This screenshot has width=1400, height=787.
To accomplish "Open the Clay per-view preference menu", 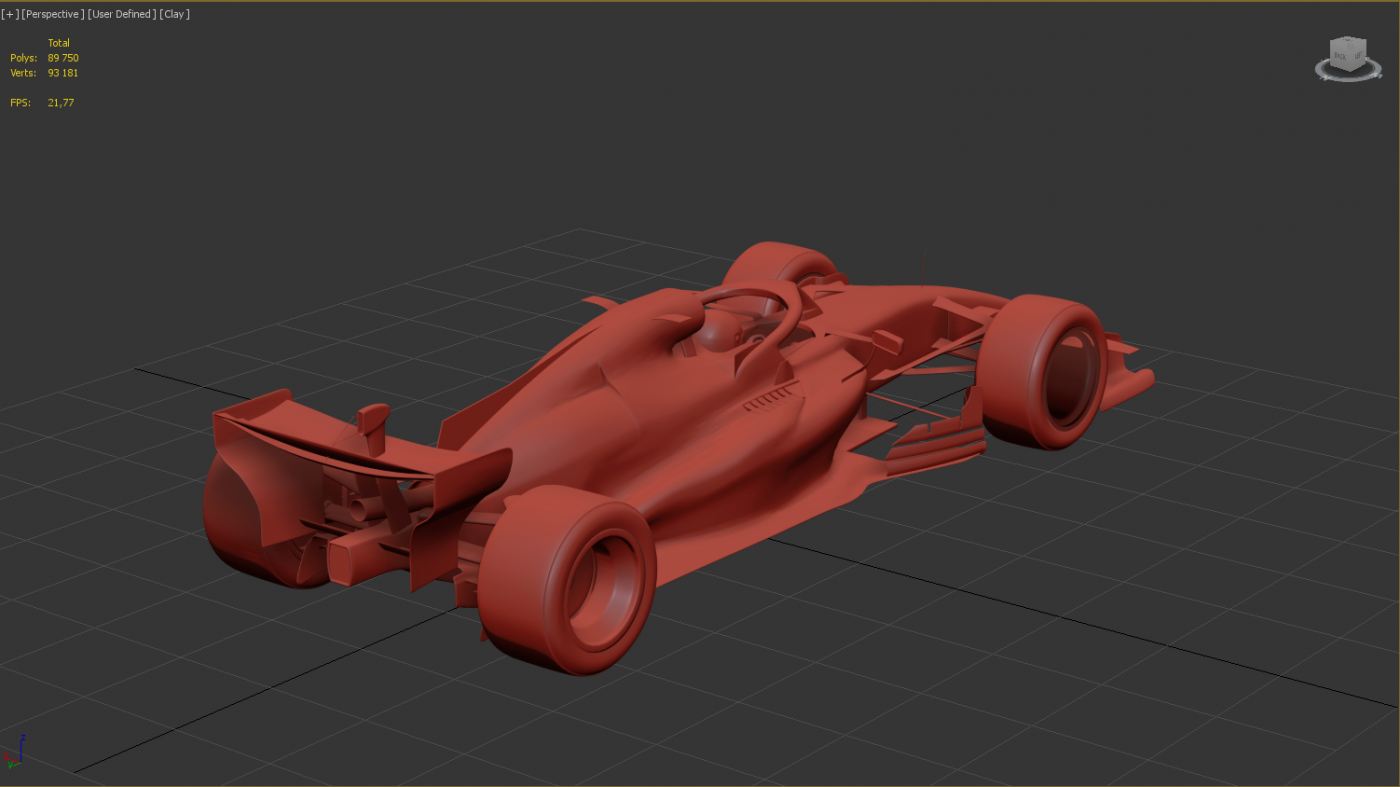I will pyautogui.click(x=174, y=14).
